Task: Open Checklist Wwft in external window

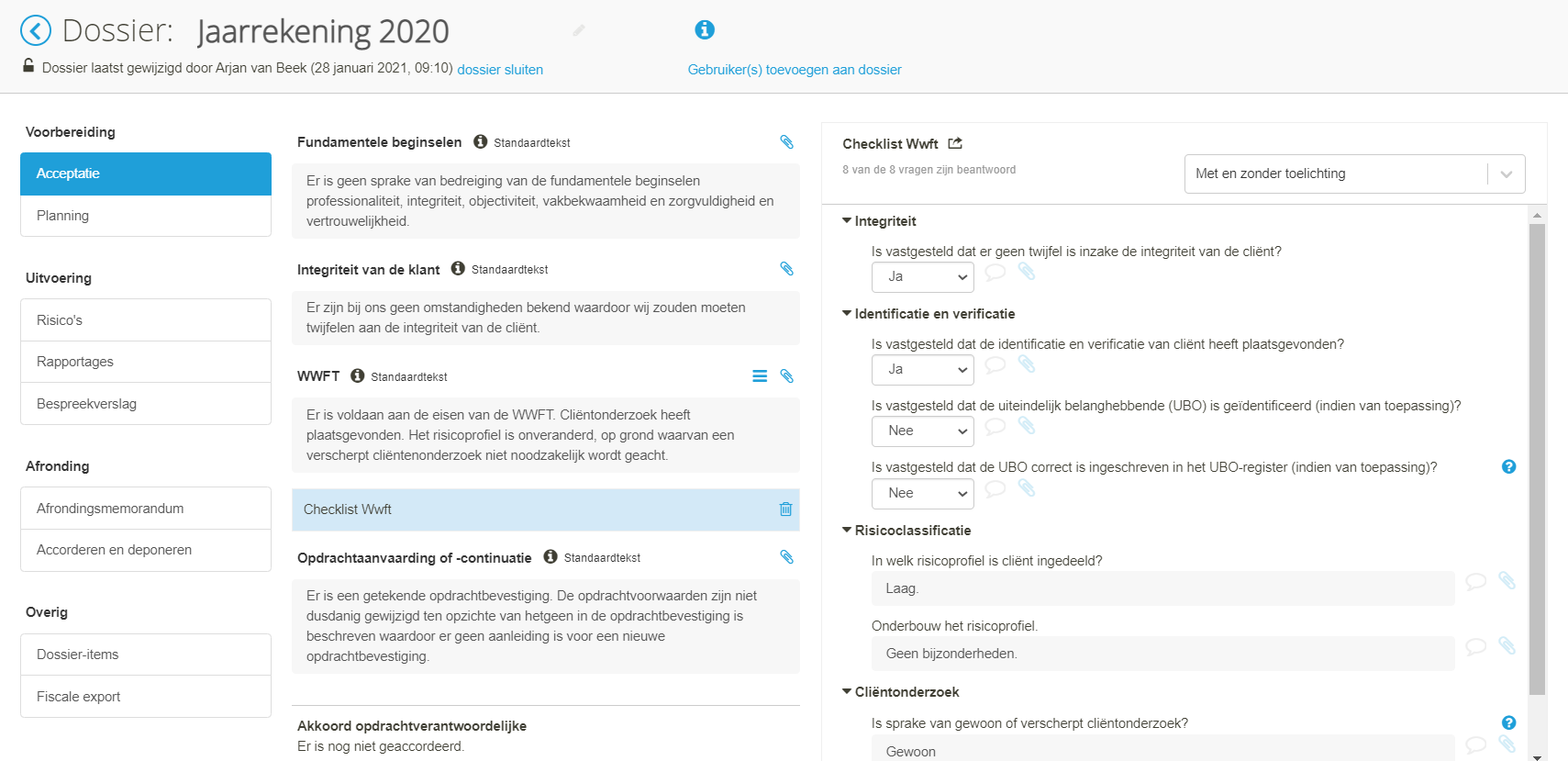Action: click(x=955, y=143)
